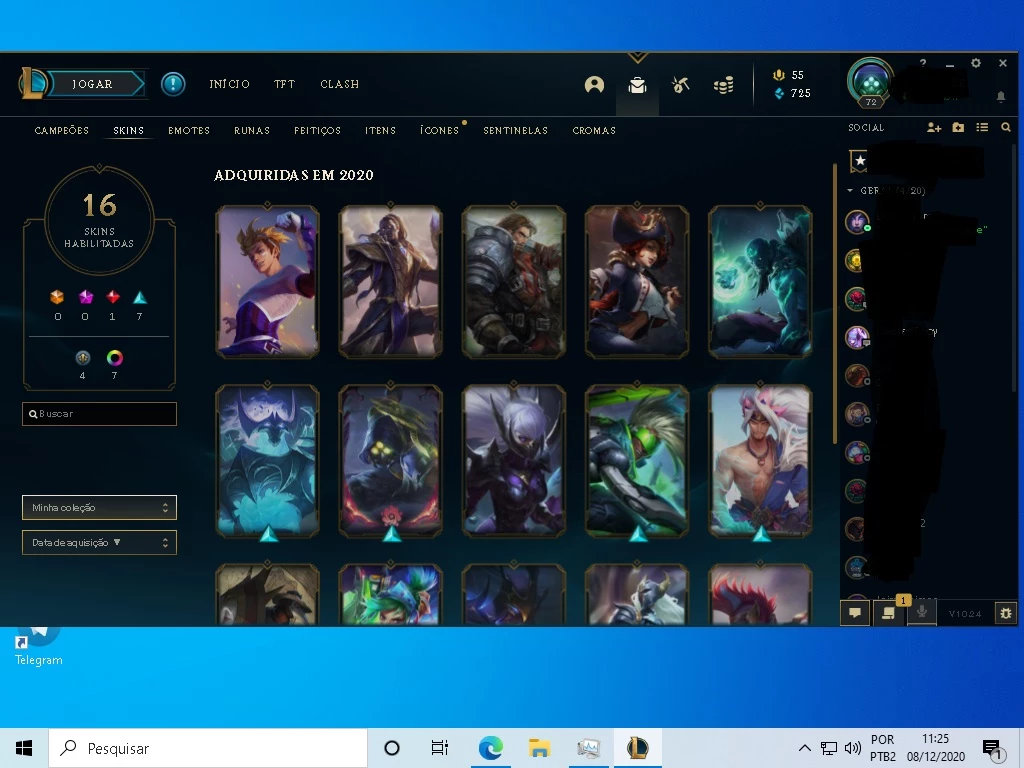This screenshot has width=1024, height=768.
Task: Click the orange gem rarity icon
Action: 57,298
